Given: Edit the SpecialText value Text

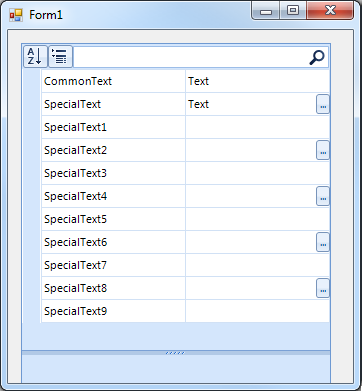Looking at the screenshot, I should click(198, 104).
